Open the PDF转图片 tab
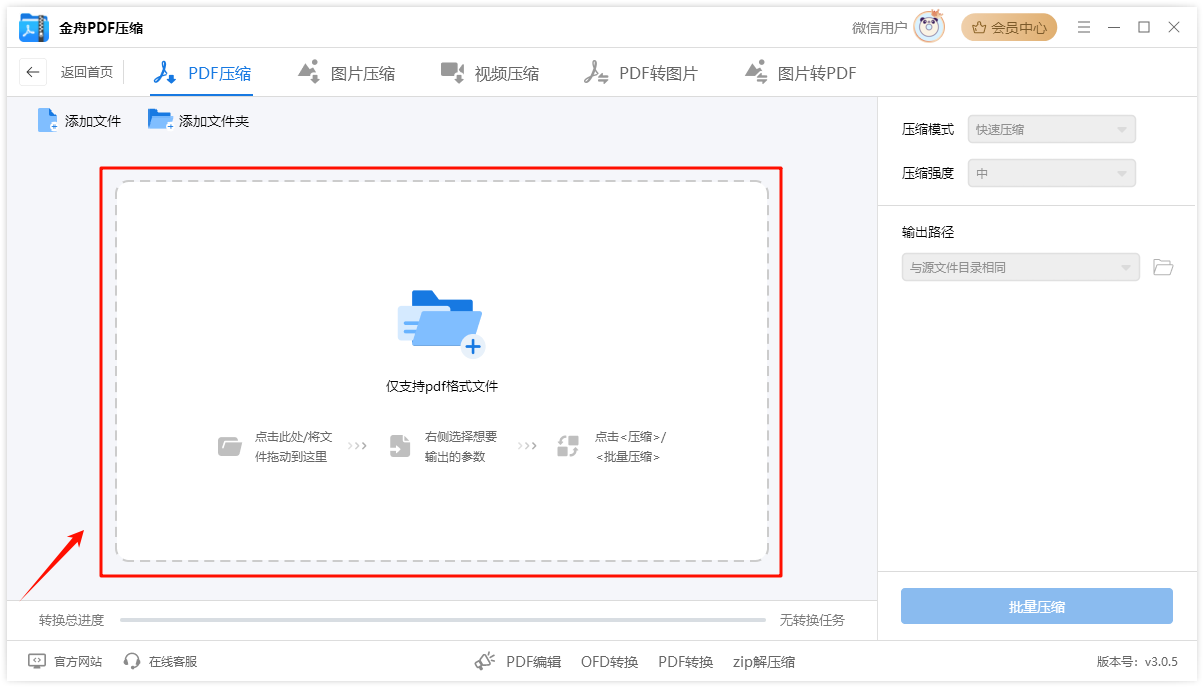The height and width of the screenshot is (688, 1204). tap(641, 73)
